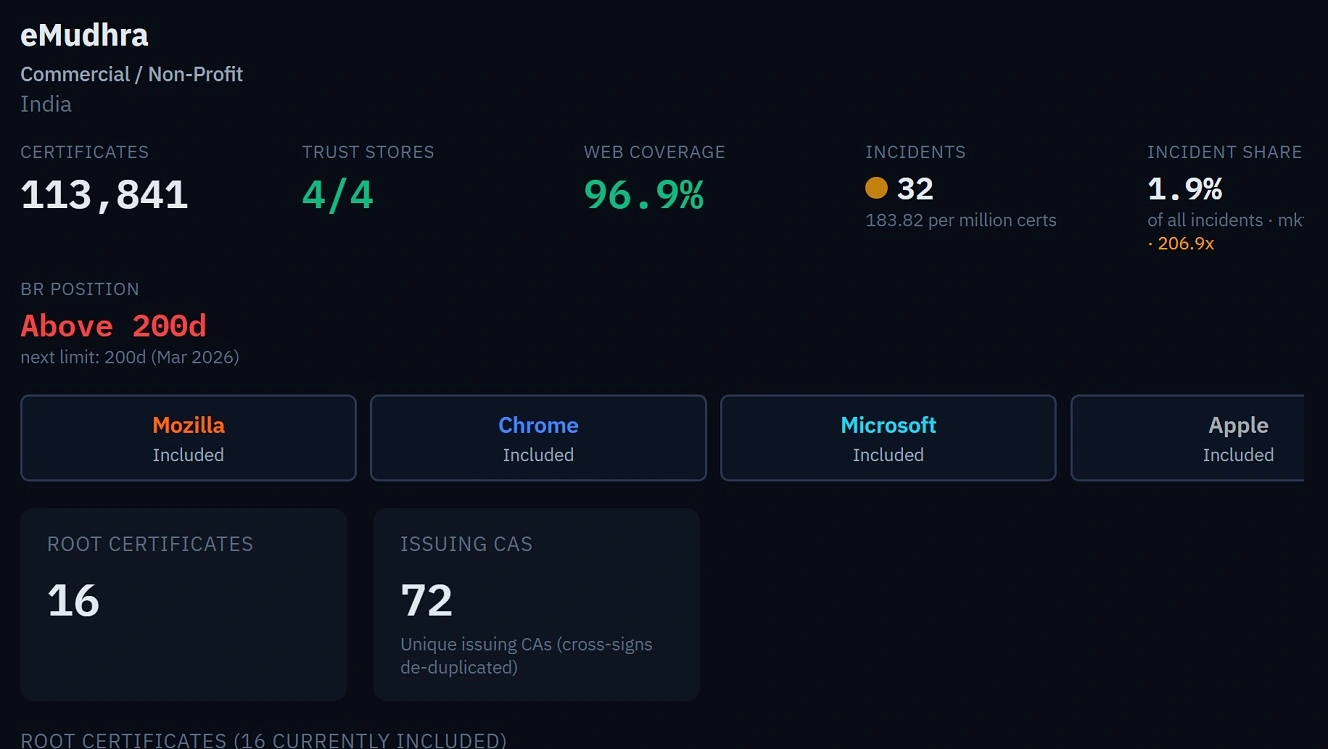
Task: Click the 96.9% web coverage value
Action: click(644, 195)
